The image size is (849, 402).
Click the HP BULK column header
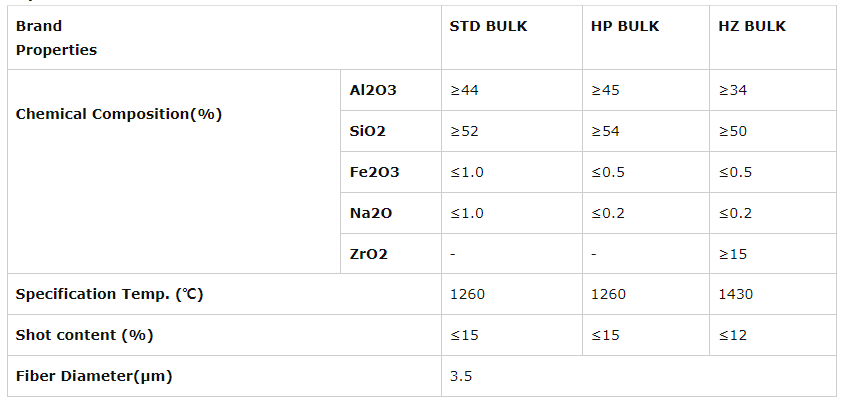[x=625, y=27]
